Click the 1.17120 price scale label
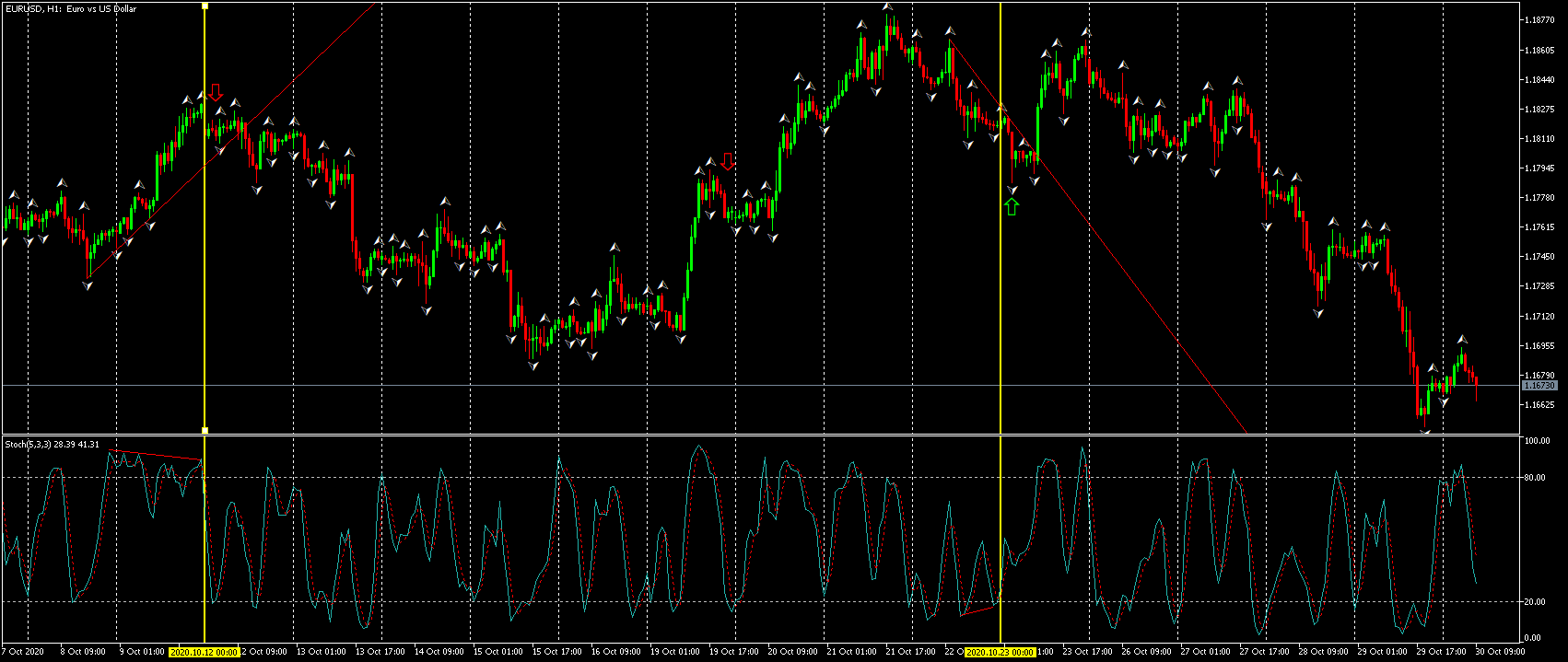Viewport: 1568px width, 662px height. [1539, 317]
